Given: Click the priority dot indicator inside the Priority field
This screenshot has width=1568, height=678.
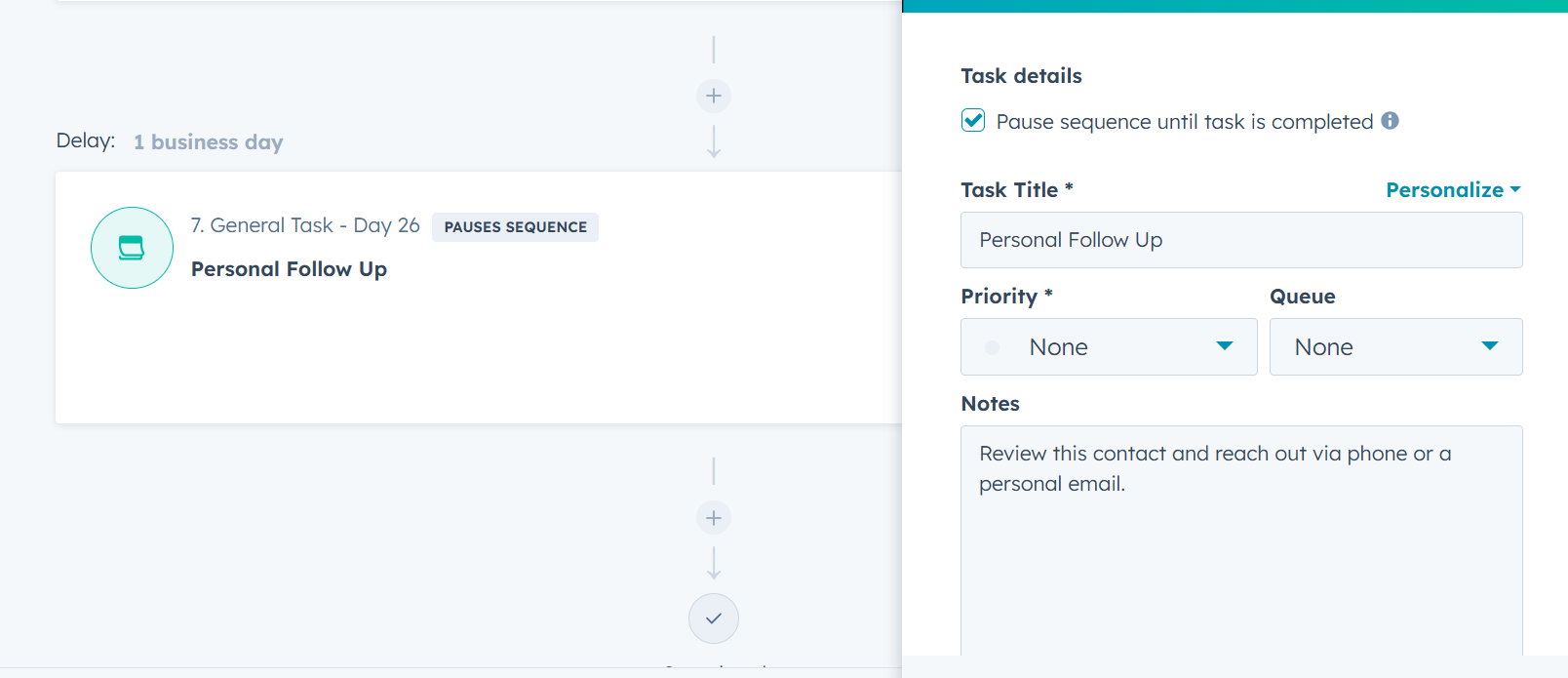Looking at the screenshot, I should [992, 347].
